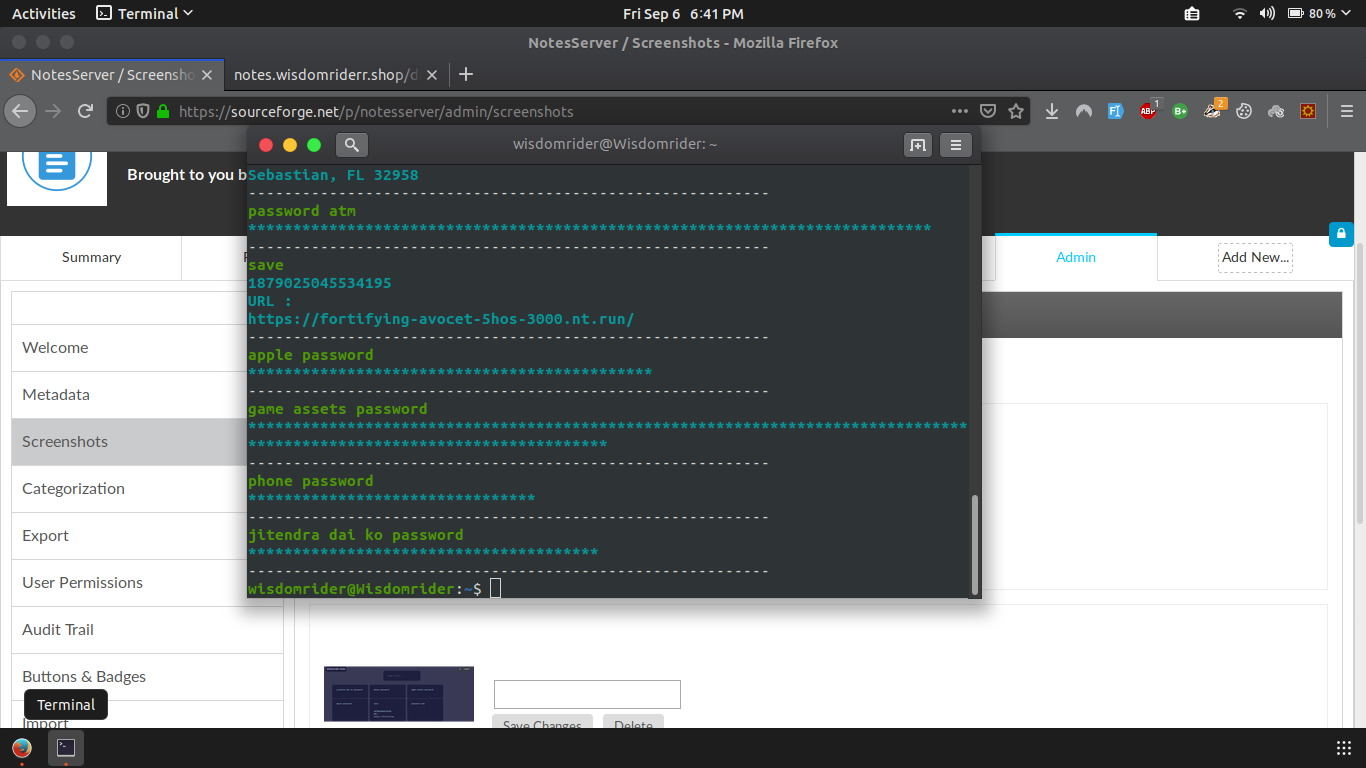The width and height of the screenshot is (1366, 768).
Task: Click the Add New... button
Action: (1255, 257)
